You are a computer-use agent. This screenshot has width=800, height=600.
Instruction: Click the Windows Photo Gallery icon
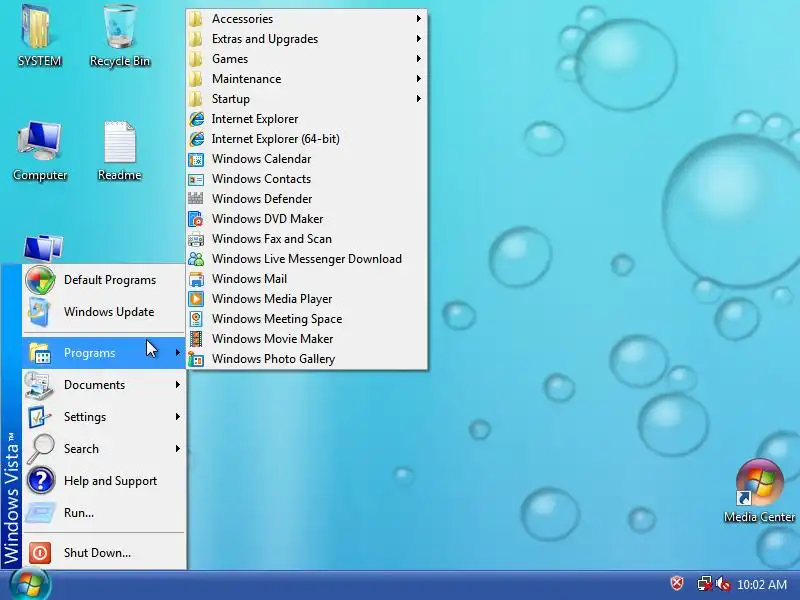(196, 359)
